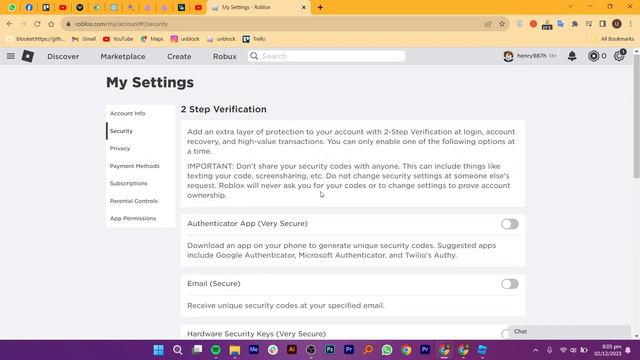Open the Maps bookmark

(152, 39)
